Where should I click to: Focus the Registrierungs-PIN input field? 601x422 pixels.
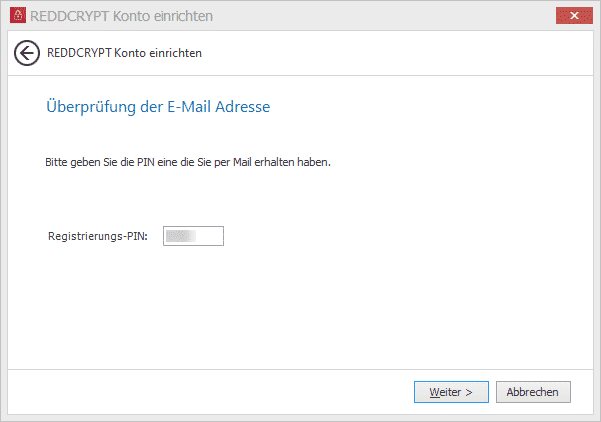193,236
